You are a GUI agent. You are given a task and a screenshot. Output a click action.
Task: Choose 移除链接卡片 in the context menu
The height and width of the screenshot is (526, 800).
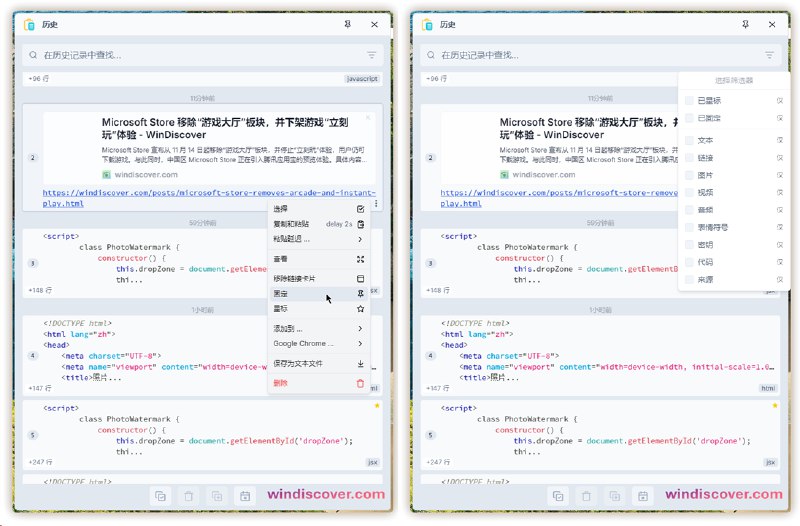(x=318, y=279)
